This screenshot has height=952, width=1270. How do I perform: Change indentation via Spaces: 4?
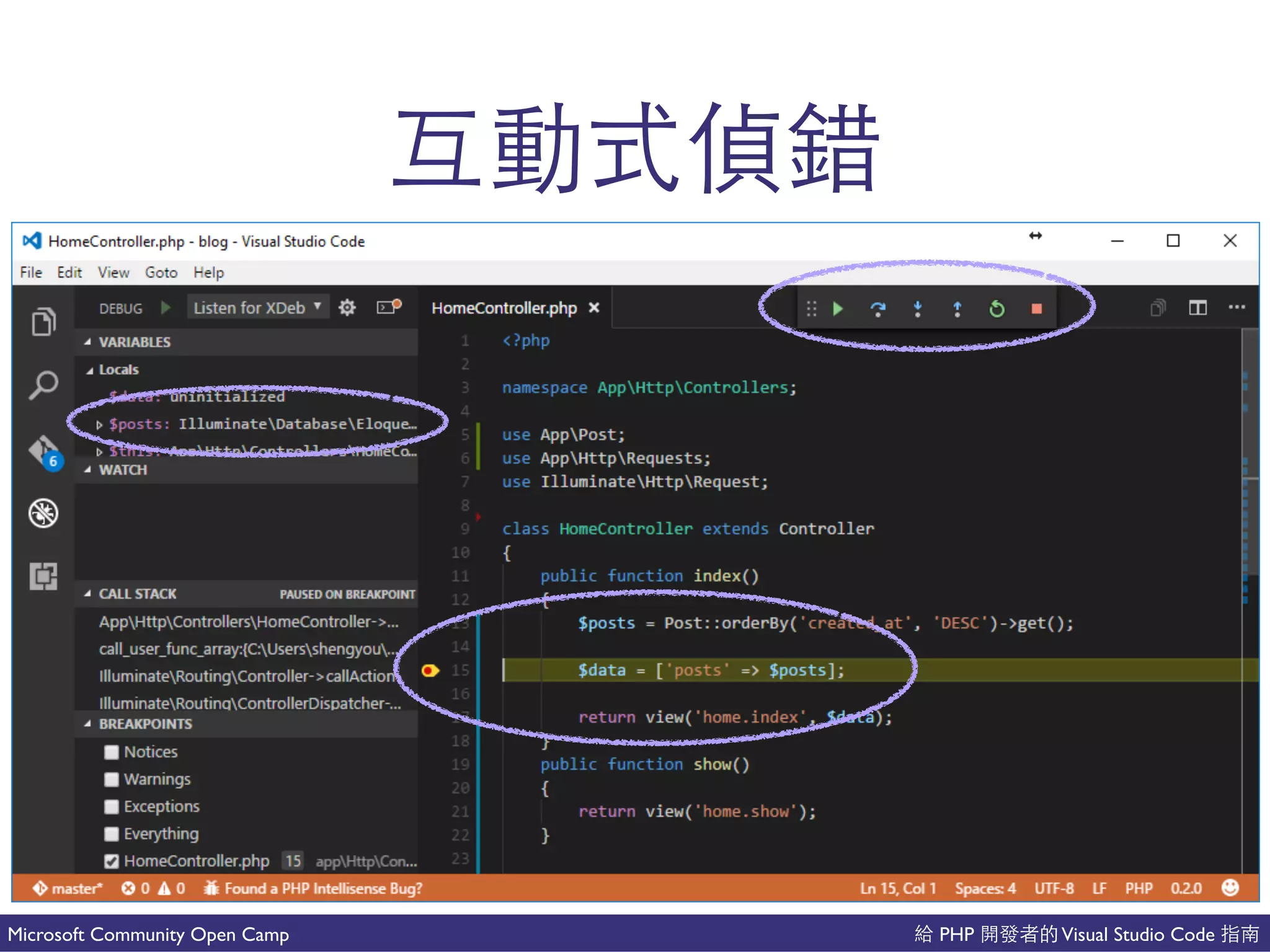tap(985, 888)
